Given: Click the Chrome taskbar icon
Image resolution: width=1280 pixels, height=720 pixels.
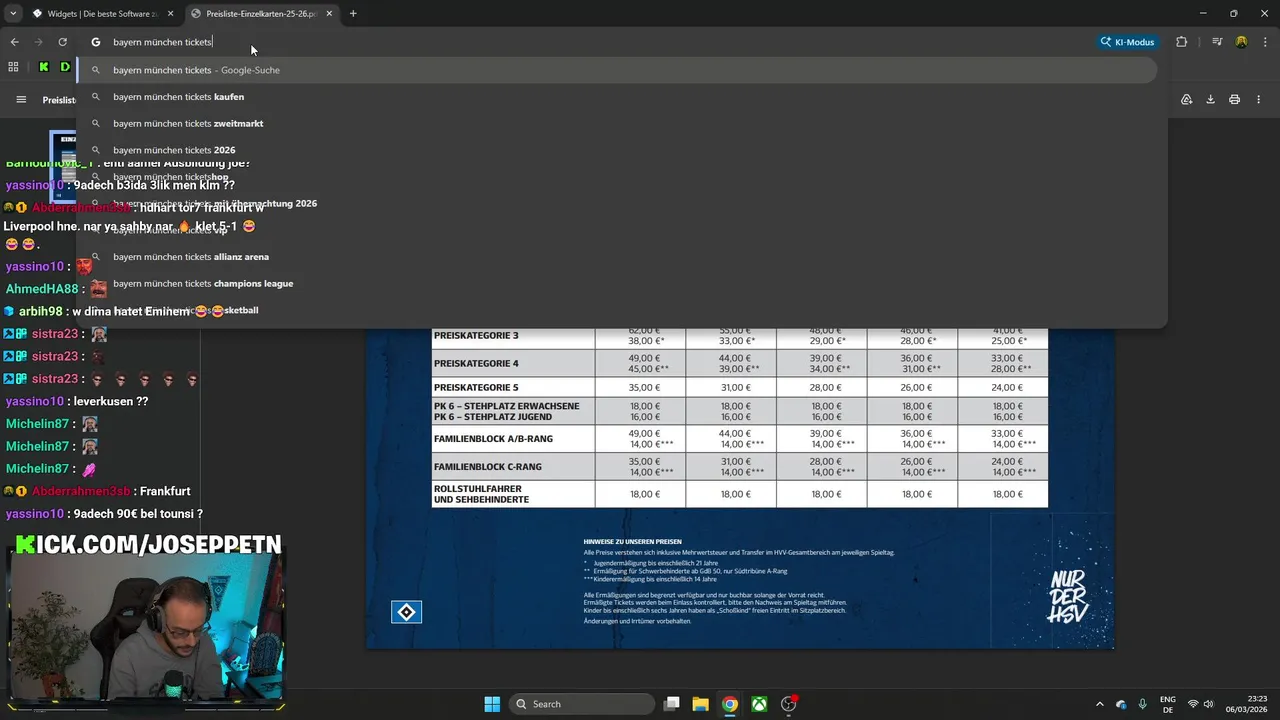Looking at the screenshot, I should tap(730, 704).
